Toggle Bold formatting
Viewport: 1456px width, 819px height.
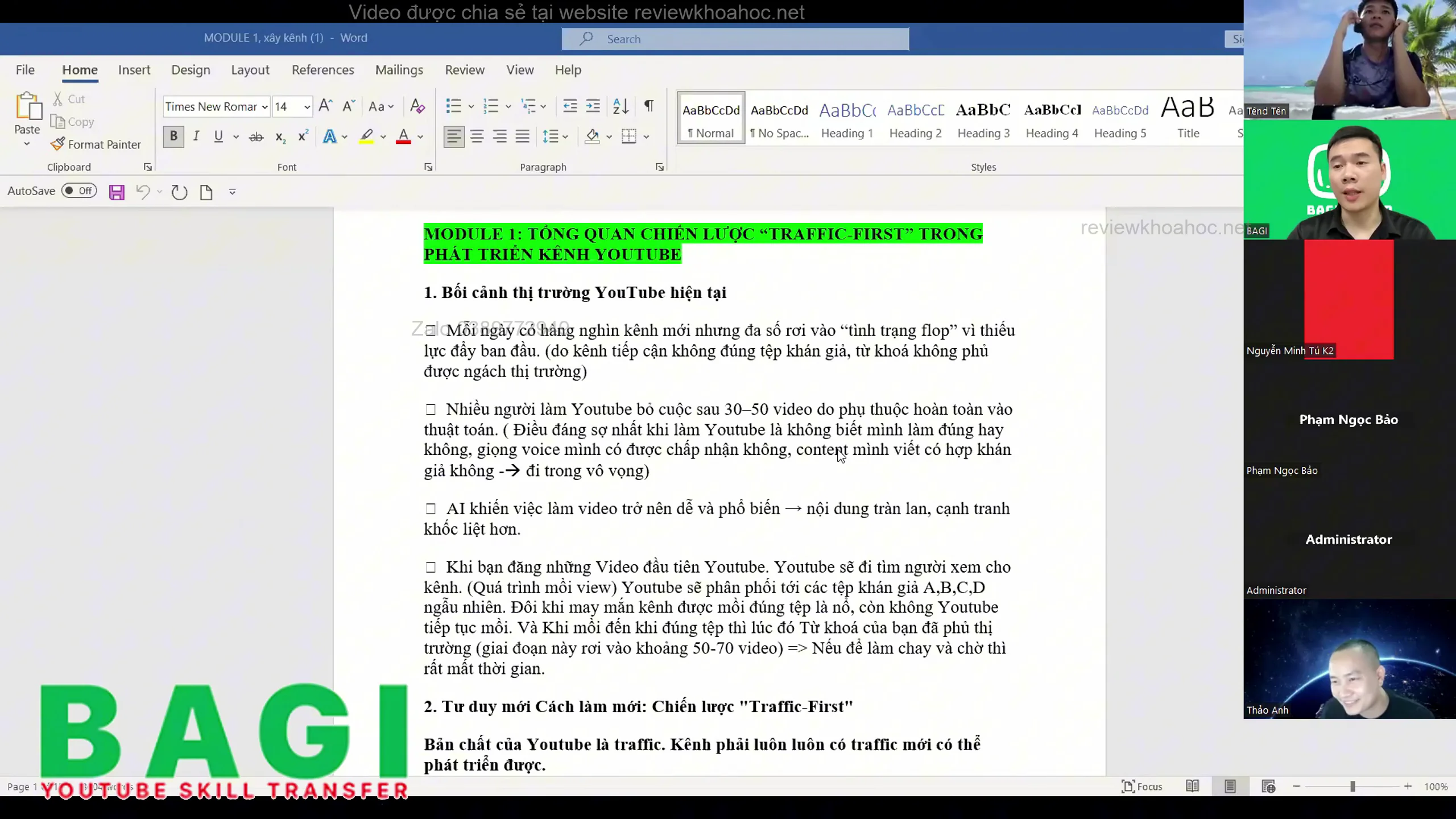point(173,136)
